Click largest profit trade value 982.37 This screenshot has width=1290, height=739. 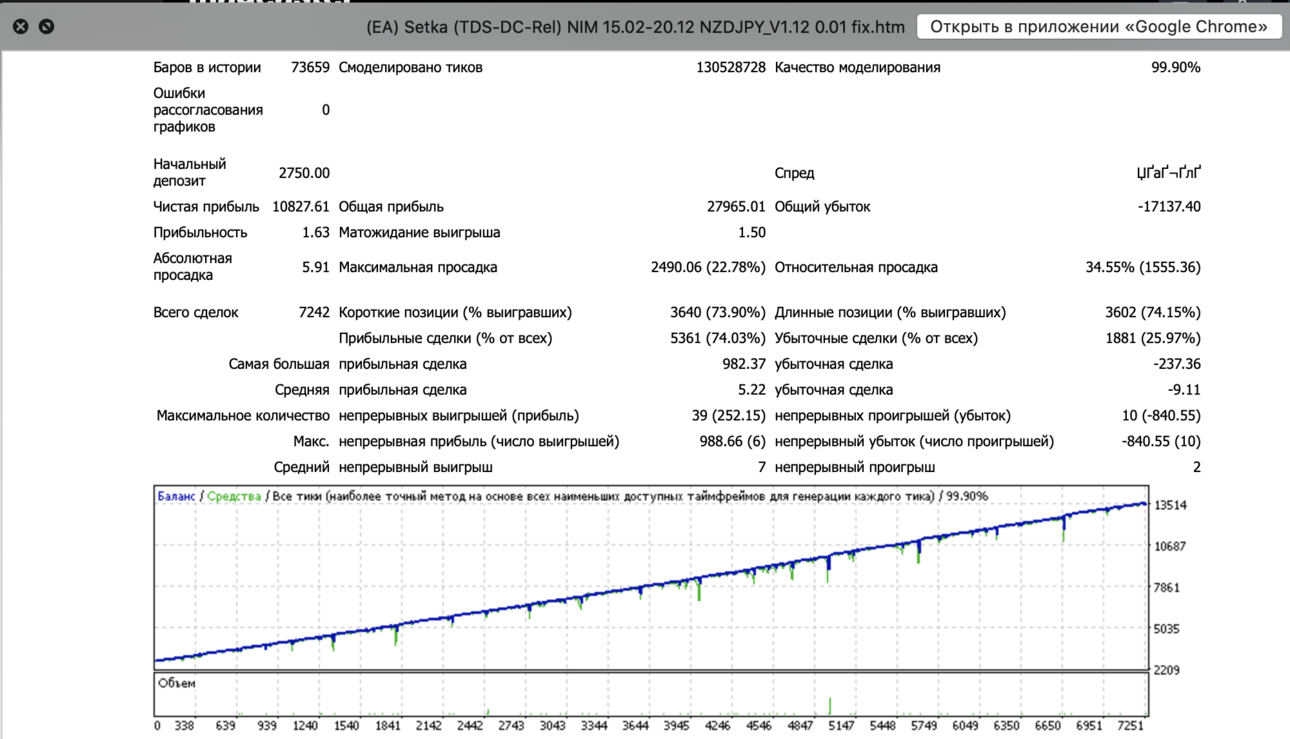[744, 364]
